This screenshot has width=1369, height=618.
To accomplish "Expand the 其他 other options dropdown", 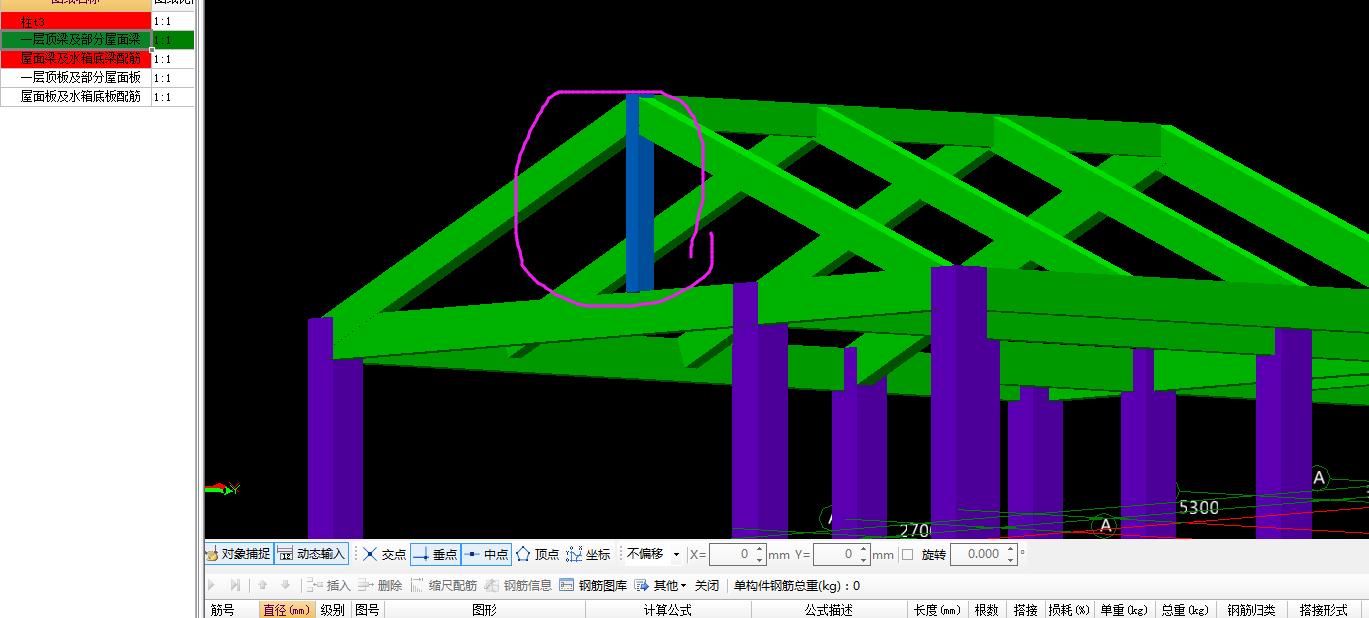I will click(x=660, y=586).
